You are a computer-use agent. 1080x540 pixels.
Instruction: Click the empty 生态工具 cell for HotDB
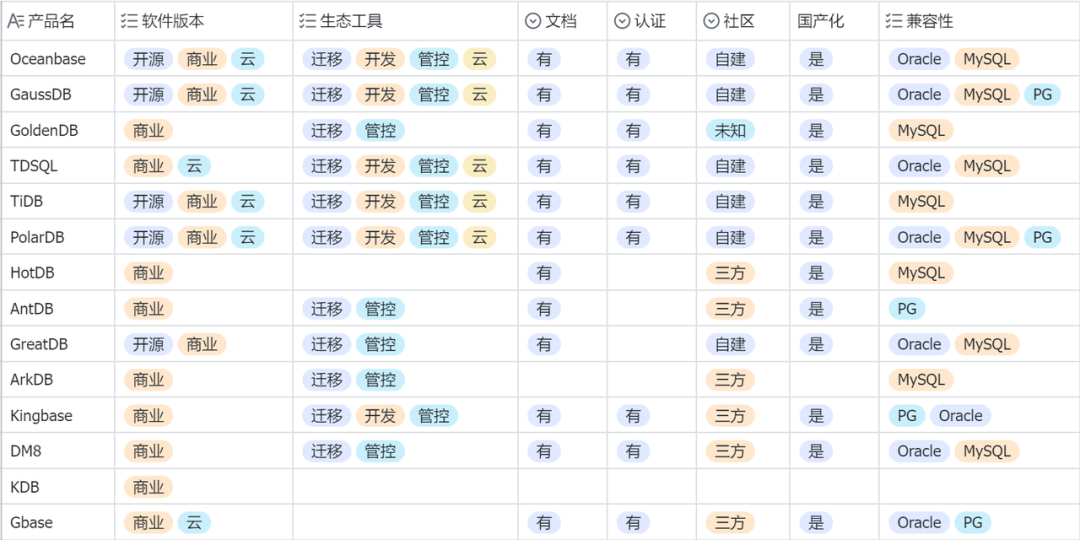click(405, 273)
